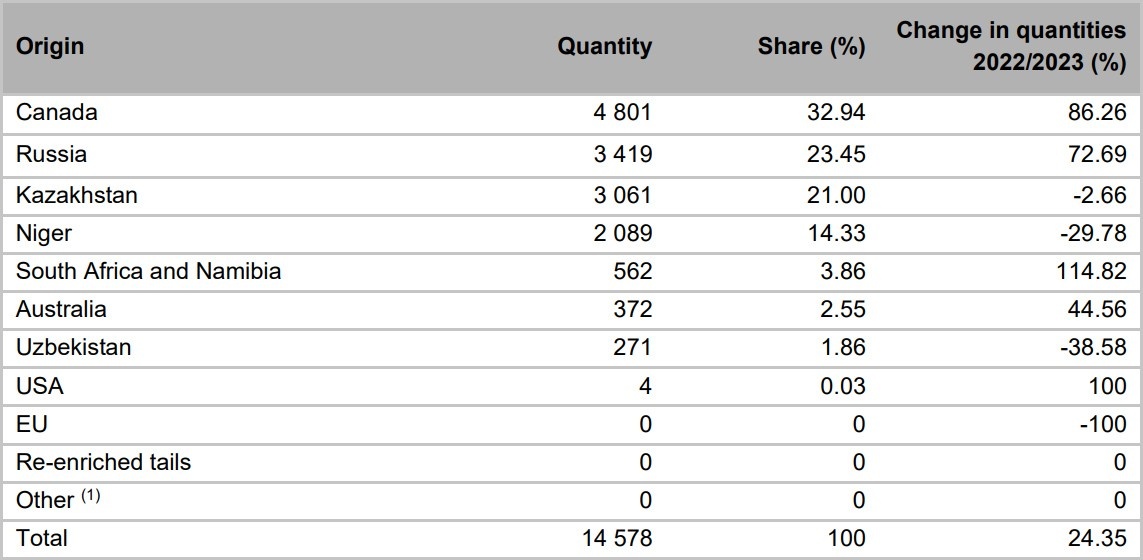Viewport: 1143px width, 560px height.
Task: Click the EU change value -100
Action: [x=1104, y=424]
